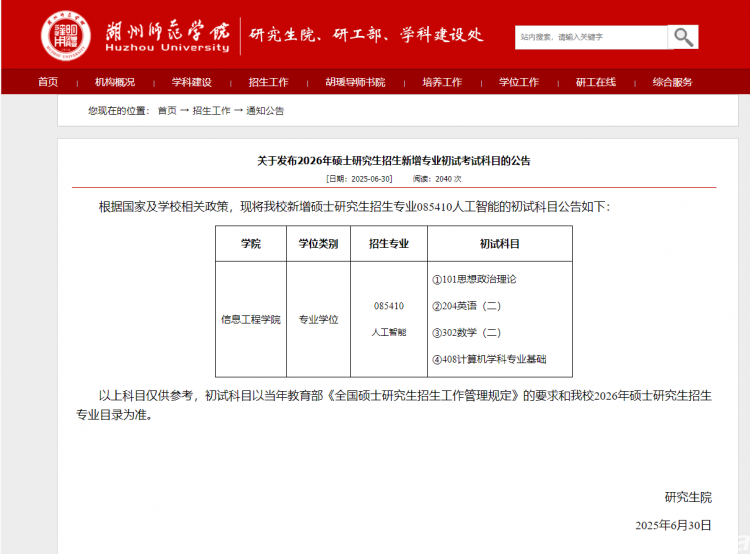This screenshot has width=750, height=554.
Task: Open the 招生工作 navigation menu
Action: pos(268,82)
